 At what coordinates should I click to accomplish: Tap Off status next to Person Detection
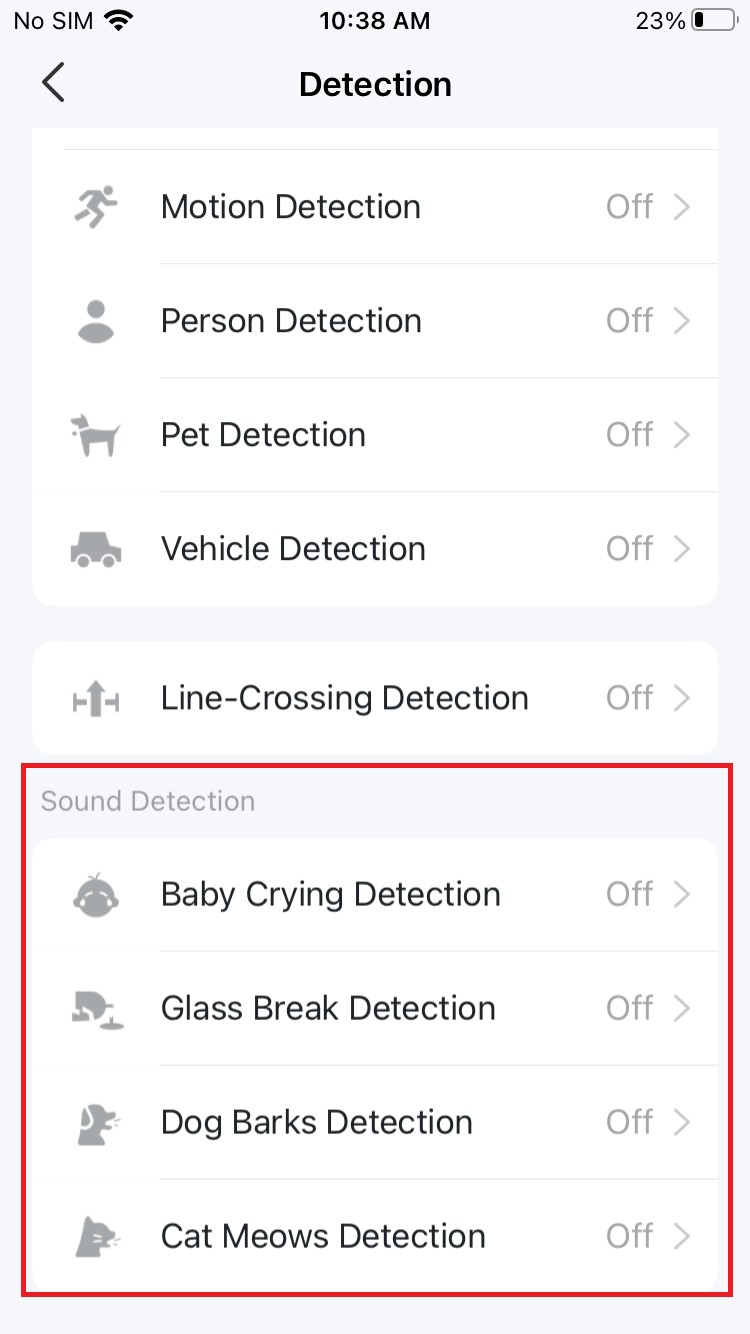pyautogui.click(x=630, y=321)
